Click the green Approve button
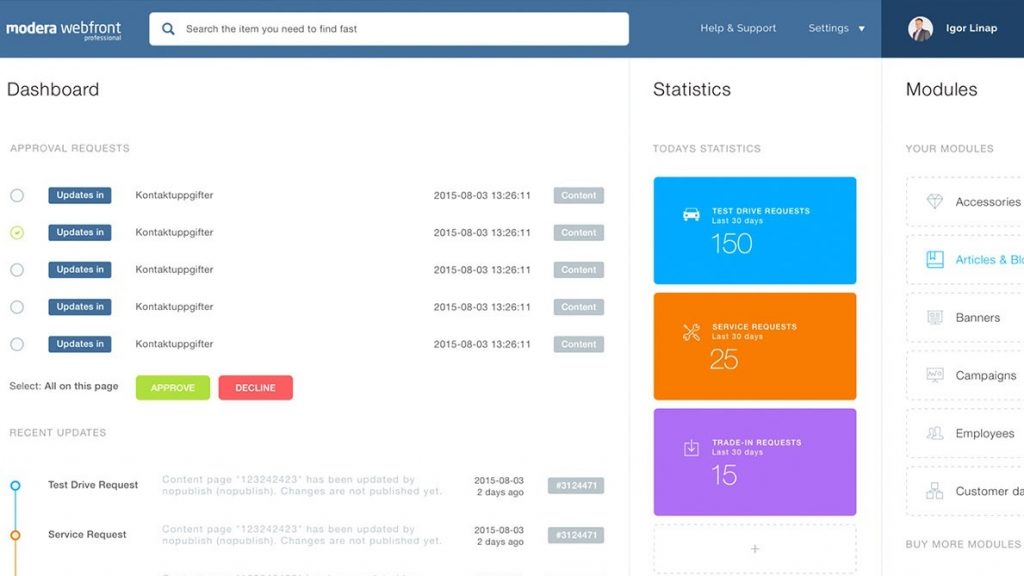 click(x=173, y=388)
